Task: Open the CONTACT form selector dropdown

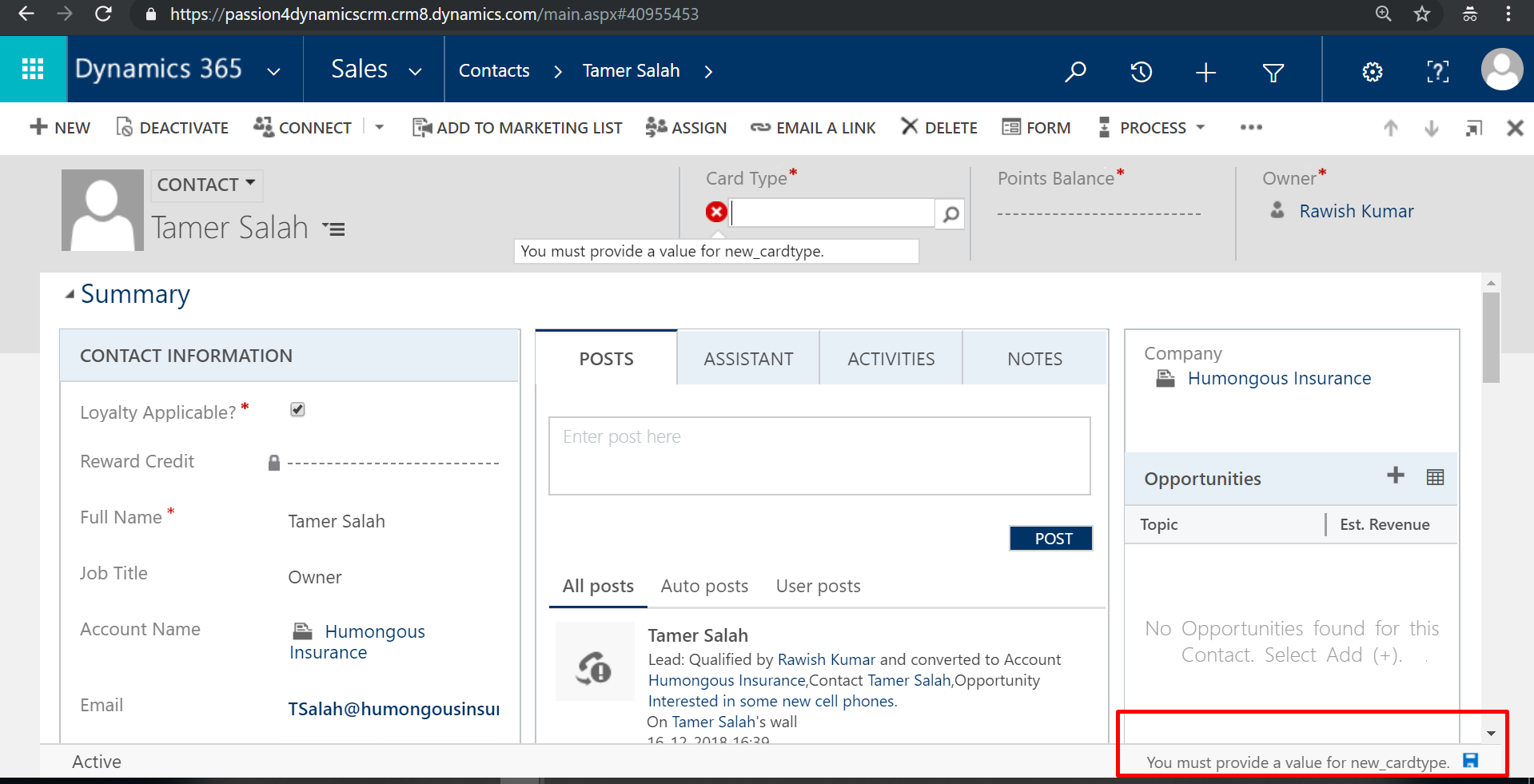Action: point(206,185)
